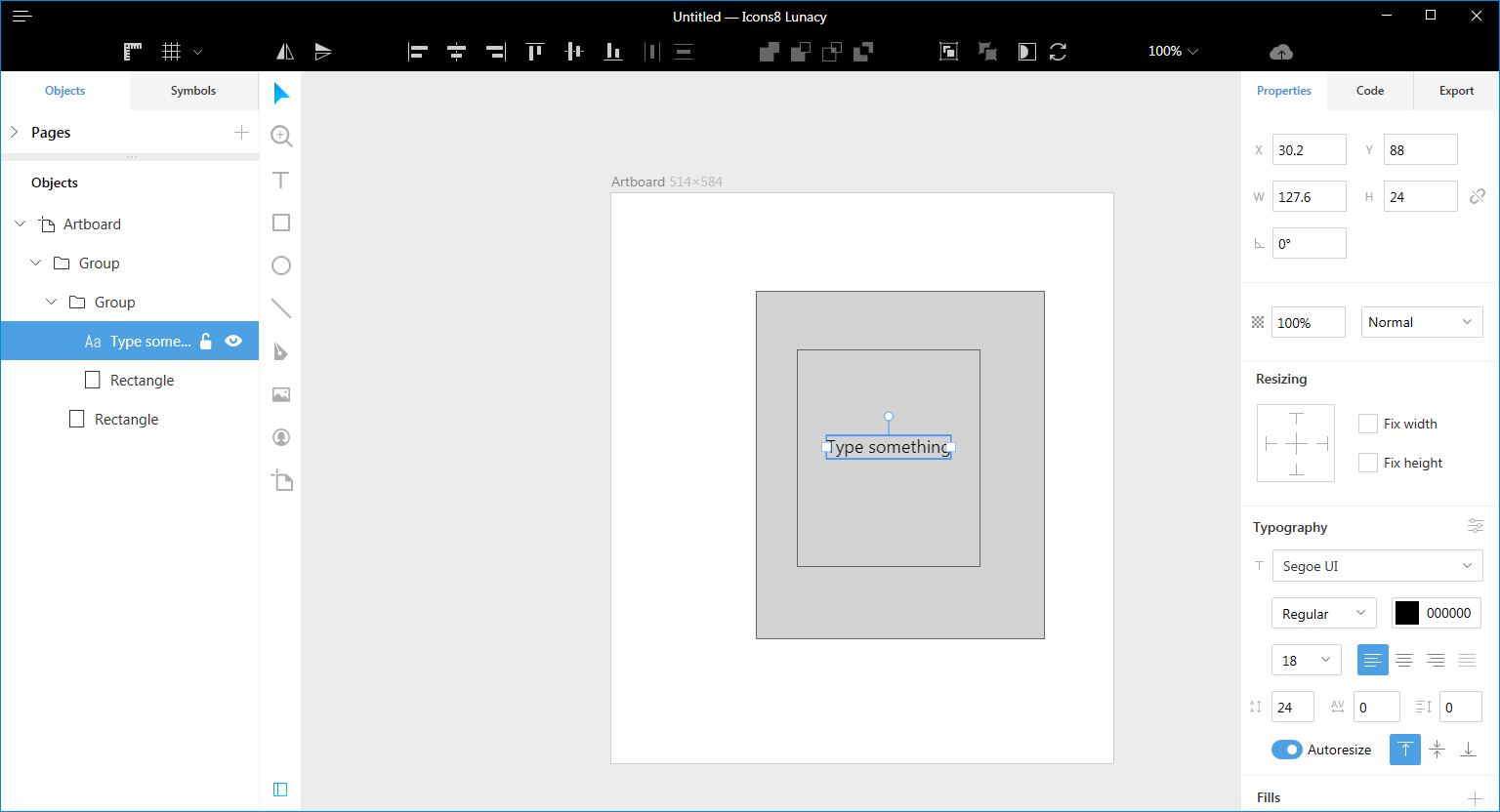Apply Union boolean operation
1500x812 pixels.
(x=770, y=52)
